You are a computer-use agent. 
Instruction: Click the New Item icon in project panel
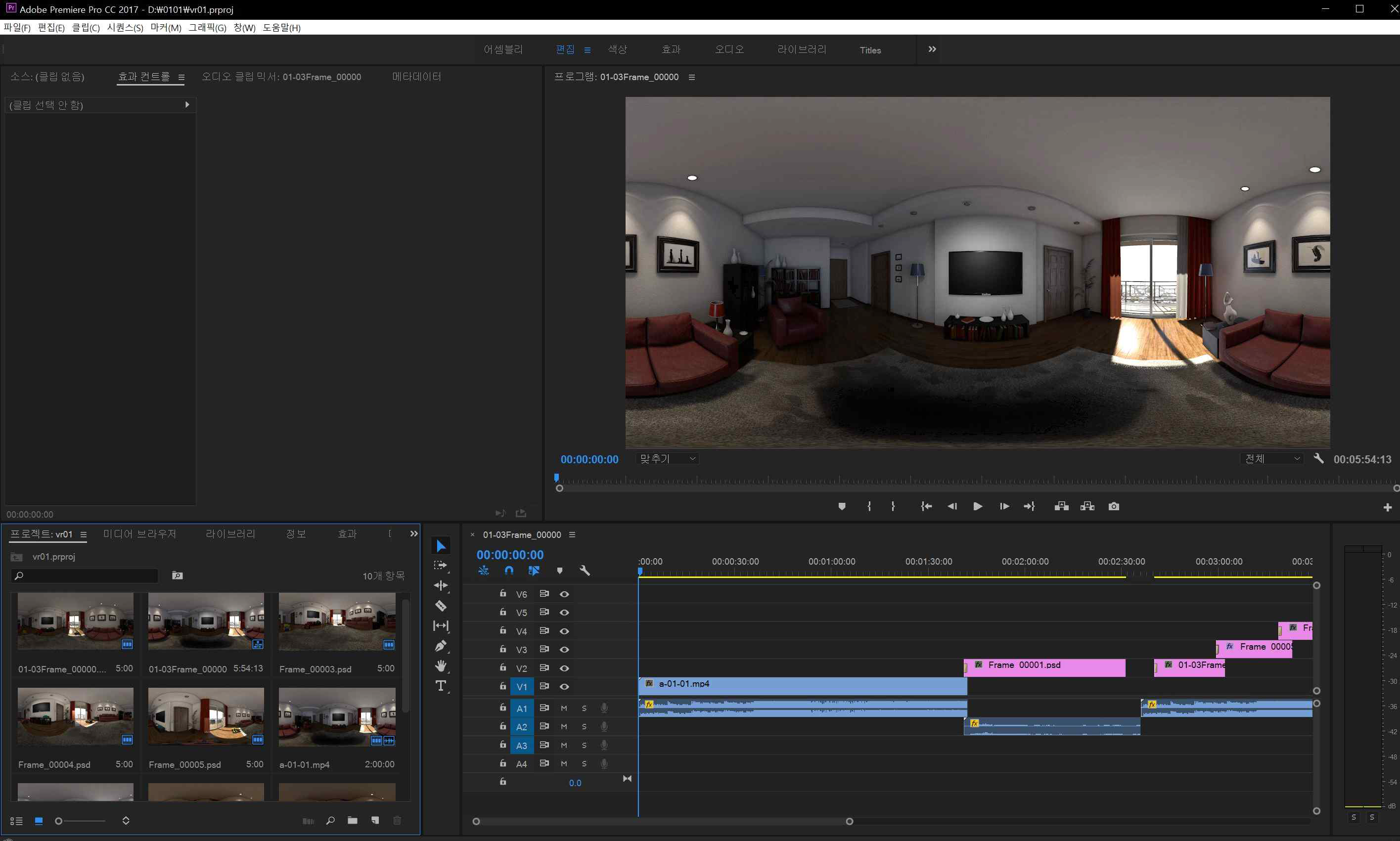point(375,820)
